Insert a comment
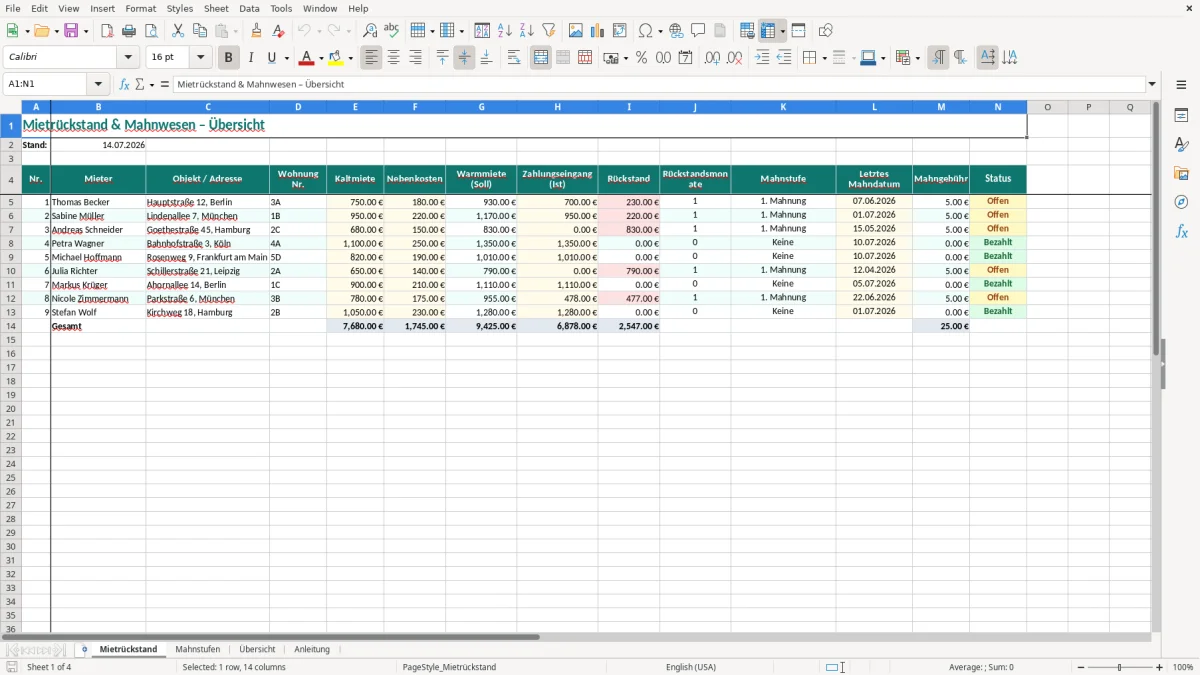 click(x=698, y=31)
